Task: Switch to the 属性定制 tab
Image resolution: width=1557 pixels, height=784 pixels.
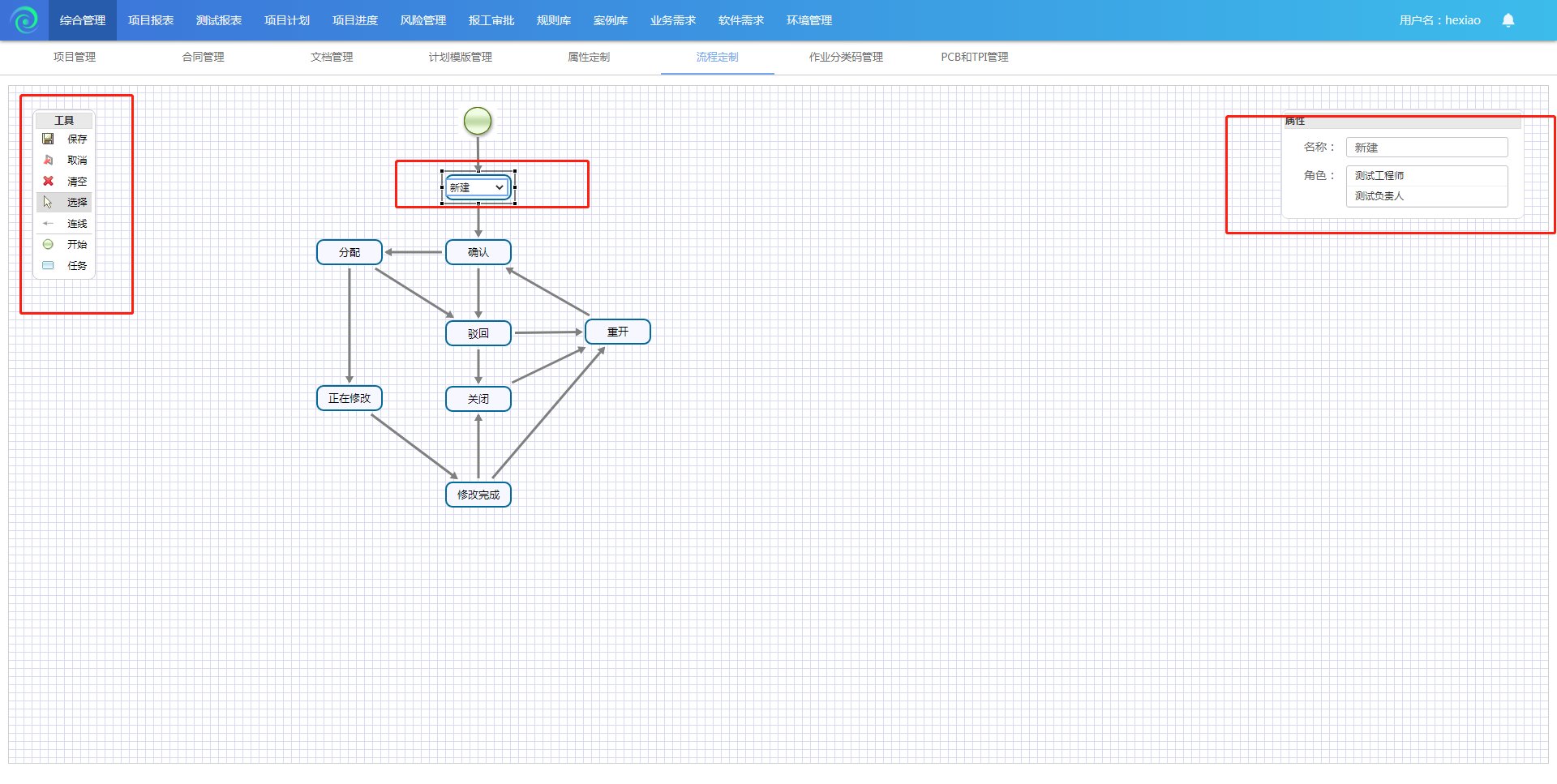Action: (x=588, y=57)
